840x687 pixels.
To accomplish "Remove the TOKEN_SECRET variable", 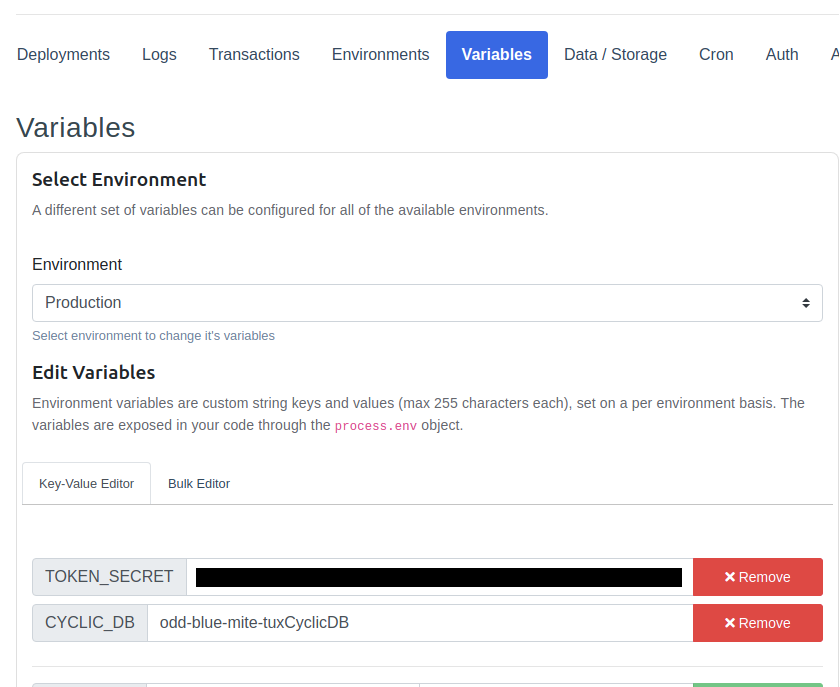I will coord(757,577).
